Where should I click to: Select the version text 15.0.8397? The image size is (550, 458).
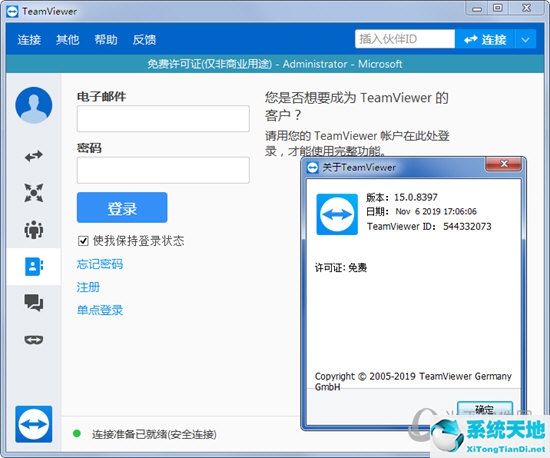tap(416, 197)
